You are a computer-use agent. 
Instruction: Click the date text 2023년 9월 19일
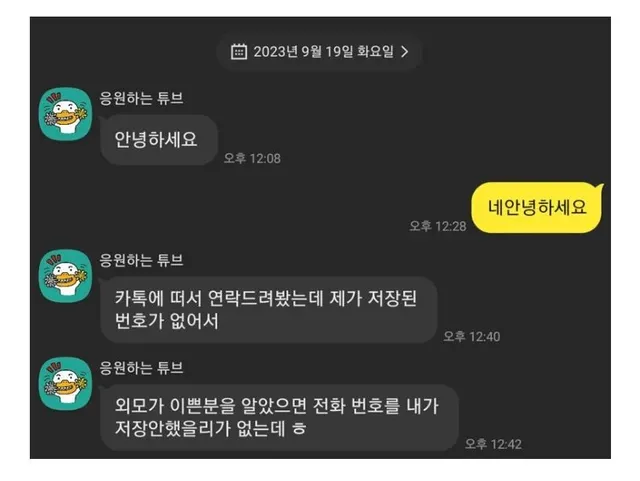[x=304, y=52]
